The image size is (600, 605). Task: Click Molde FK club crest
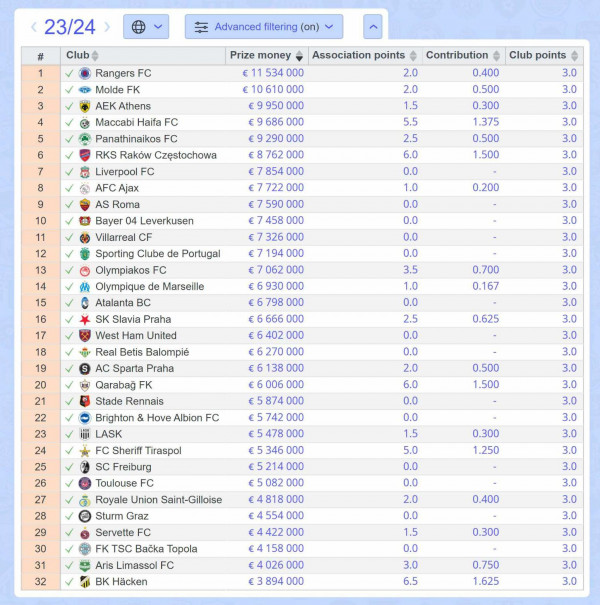(x=85, y=90)
